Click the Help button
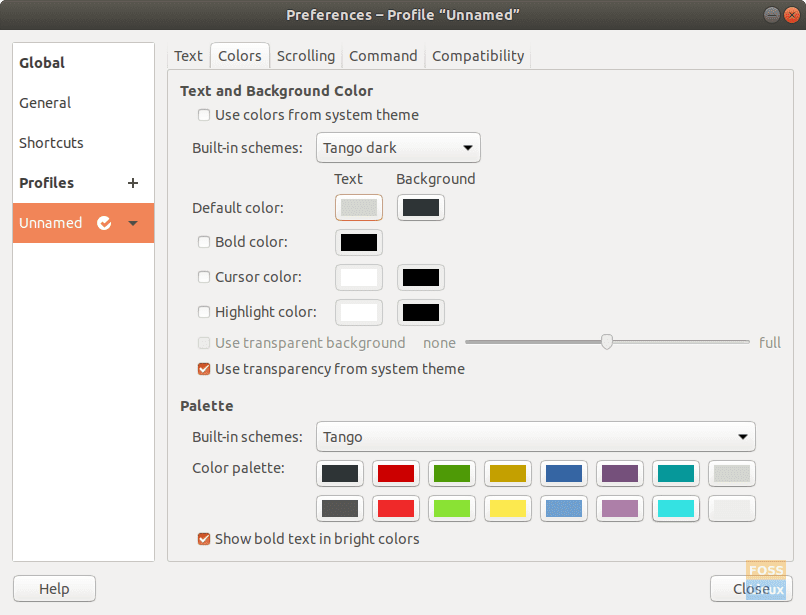 click(54, 588)
